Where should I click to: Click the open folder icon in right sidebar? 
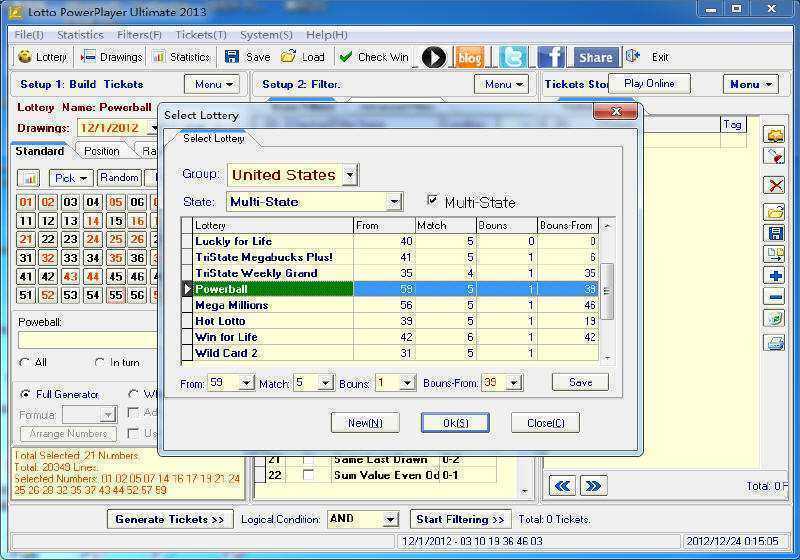pyautogui.click(x=776, y=212)
